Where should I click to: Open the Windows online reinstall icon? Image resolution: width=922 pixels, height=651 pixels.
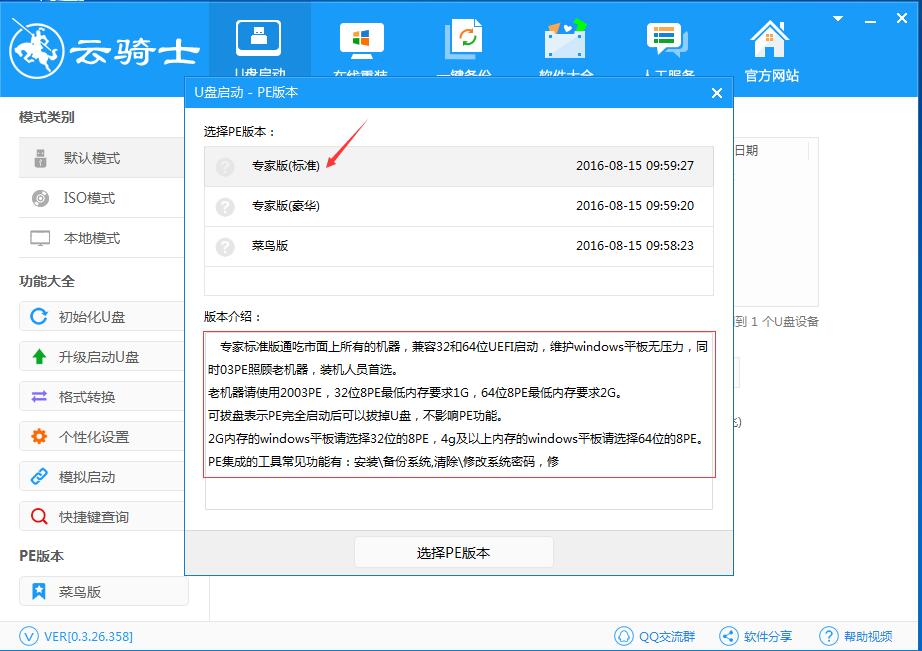362,40
